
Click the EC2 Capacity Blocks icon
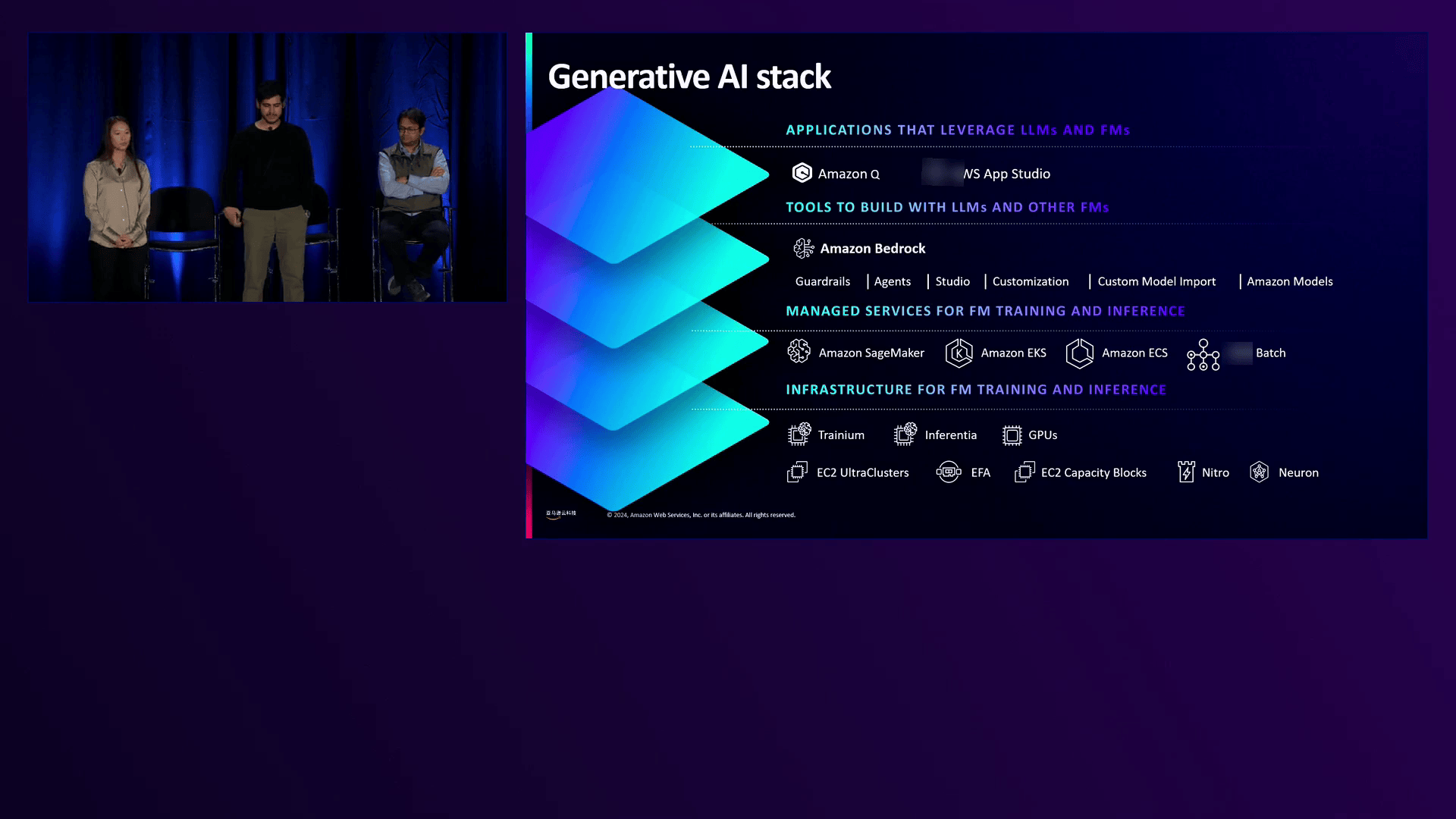[1025, 472]
